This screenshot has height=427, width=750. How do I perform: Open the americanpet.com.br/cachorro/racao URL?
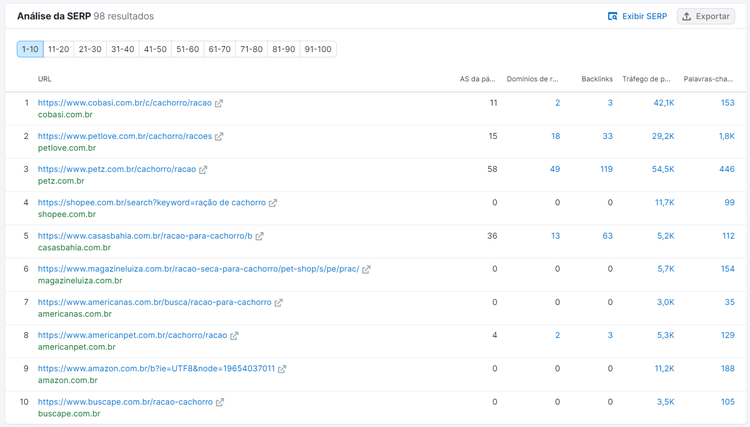pos(132,336)
